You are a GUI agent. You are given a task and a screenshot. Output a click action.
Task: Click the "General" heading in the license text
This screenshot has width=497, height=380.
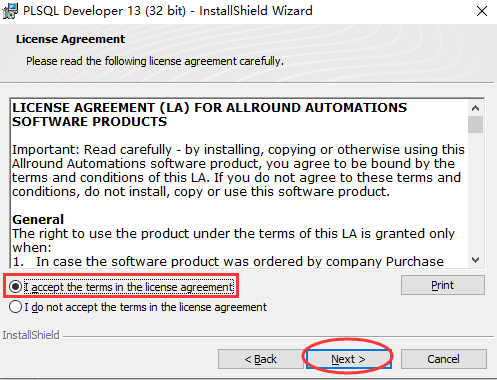(38, 220)
